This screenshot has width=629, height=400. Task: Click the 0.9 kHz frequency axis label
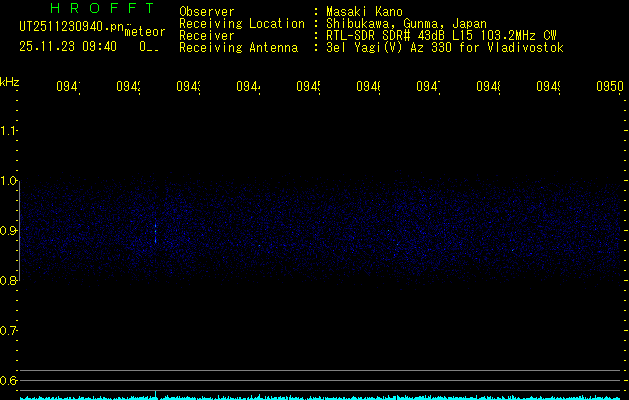click(x=9, y=230)
